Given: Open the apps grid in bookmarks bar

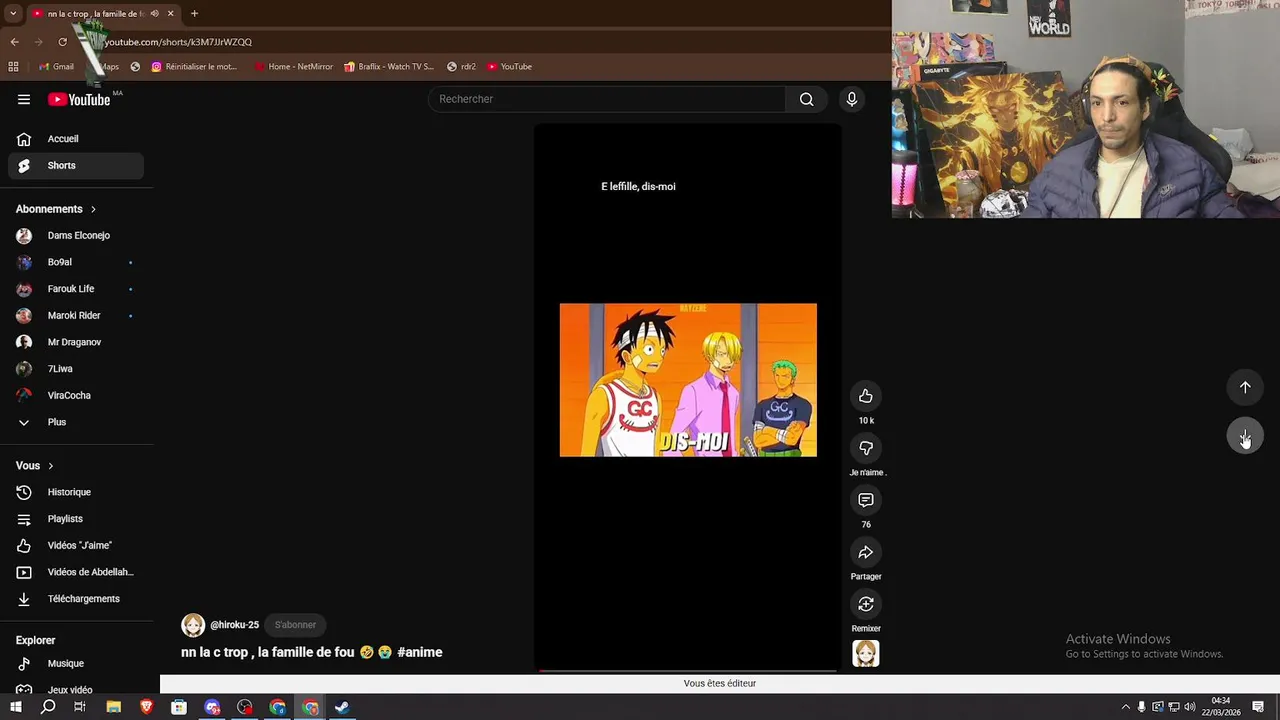Looking at the screenshot, I should click(13, 67).
